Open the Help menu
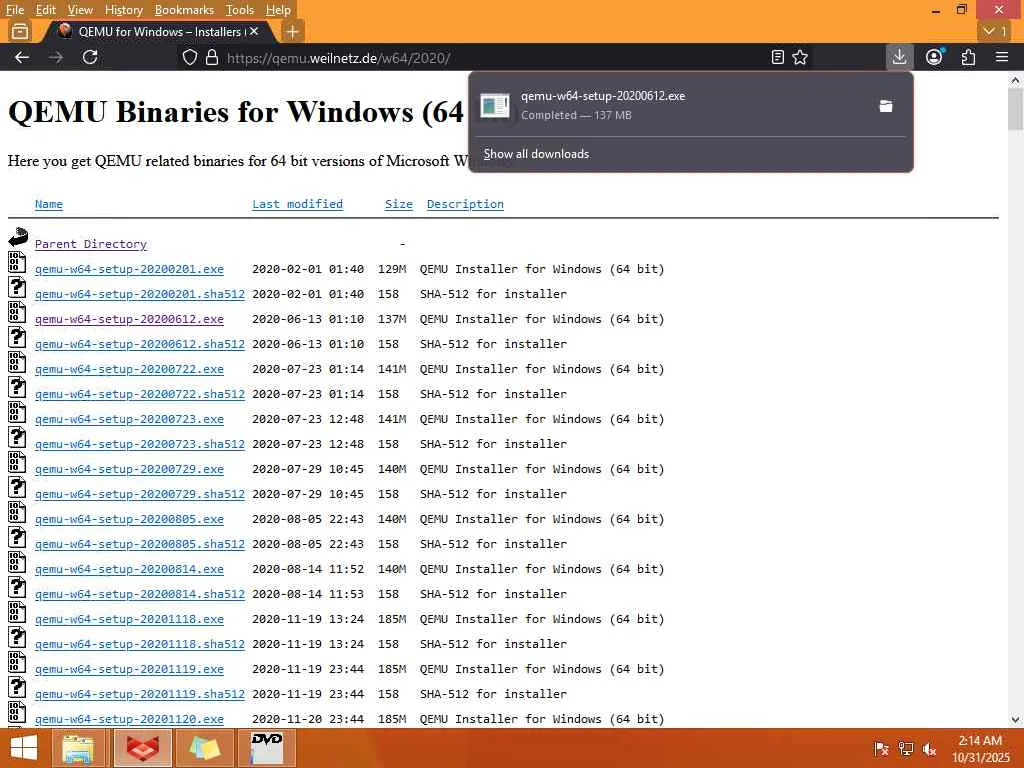Screen dimensions: 1024x768 pyautogui.click(x=278, y=10)
